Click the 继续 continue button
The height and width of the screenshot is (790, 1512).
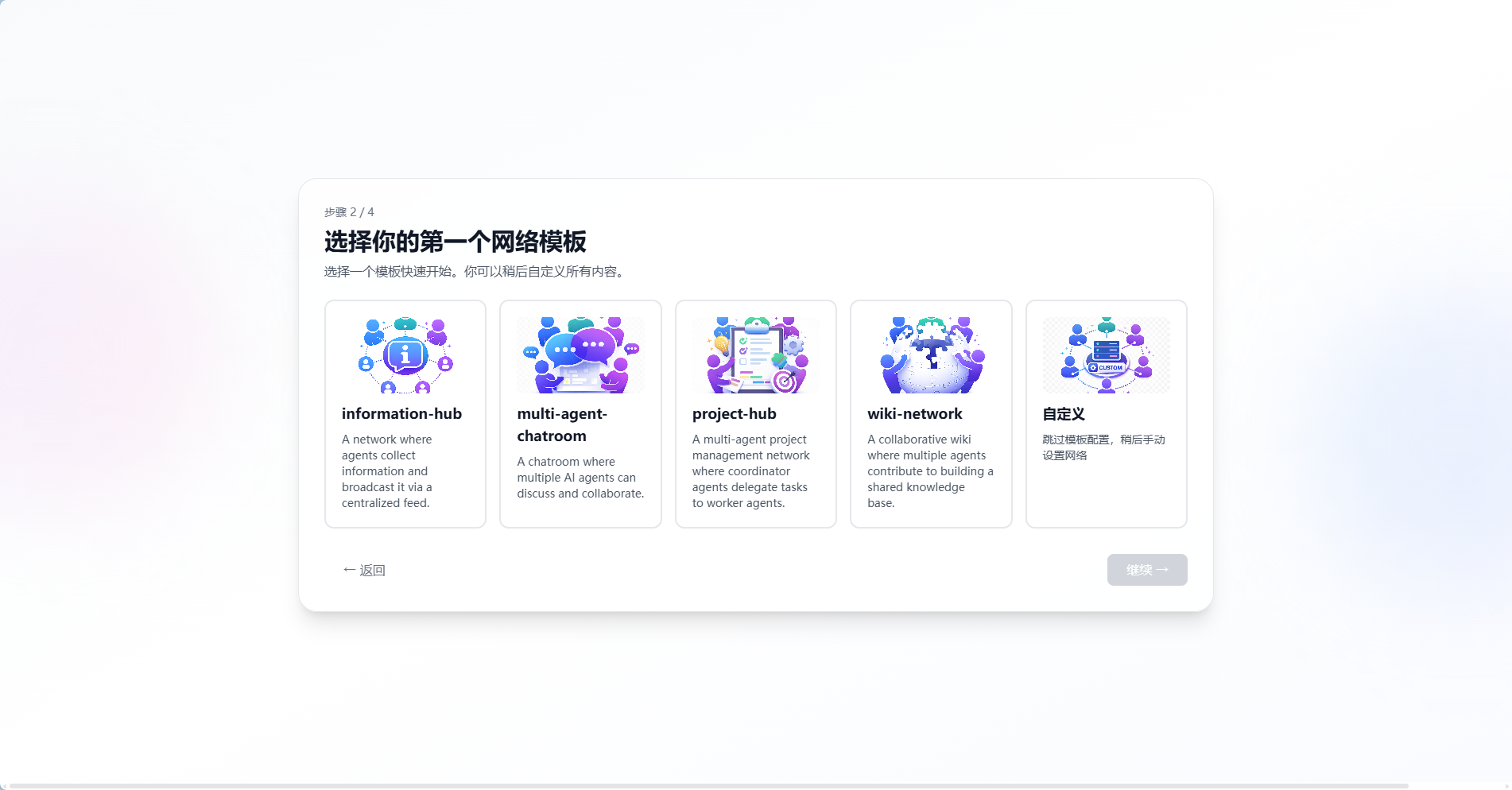[x=1147, y=570]
